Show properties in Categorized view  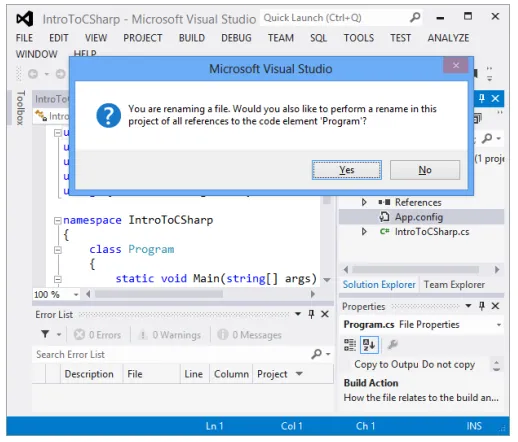350,345
